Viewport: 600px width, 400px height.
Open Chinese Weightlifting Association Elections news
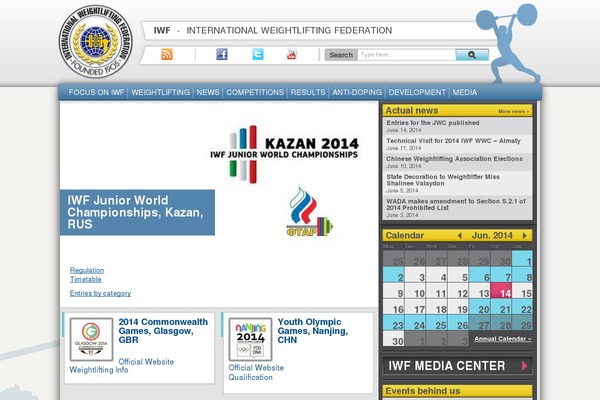tap(454, 159)
